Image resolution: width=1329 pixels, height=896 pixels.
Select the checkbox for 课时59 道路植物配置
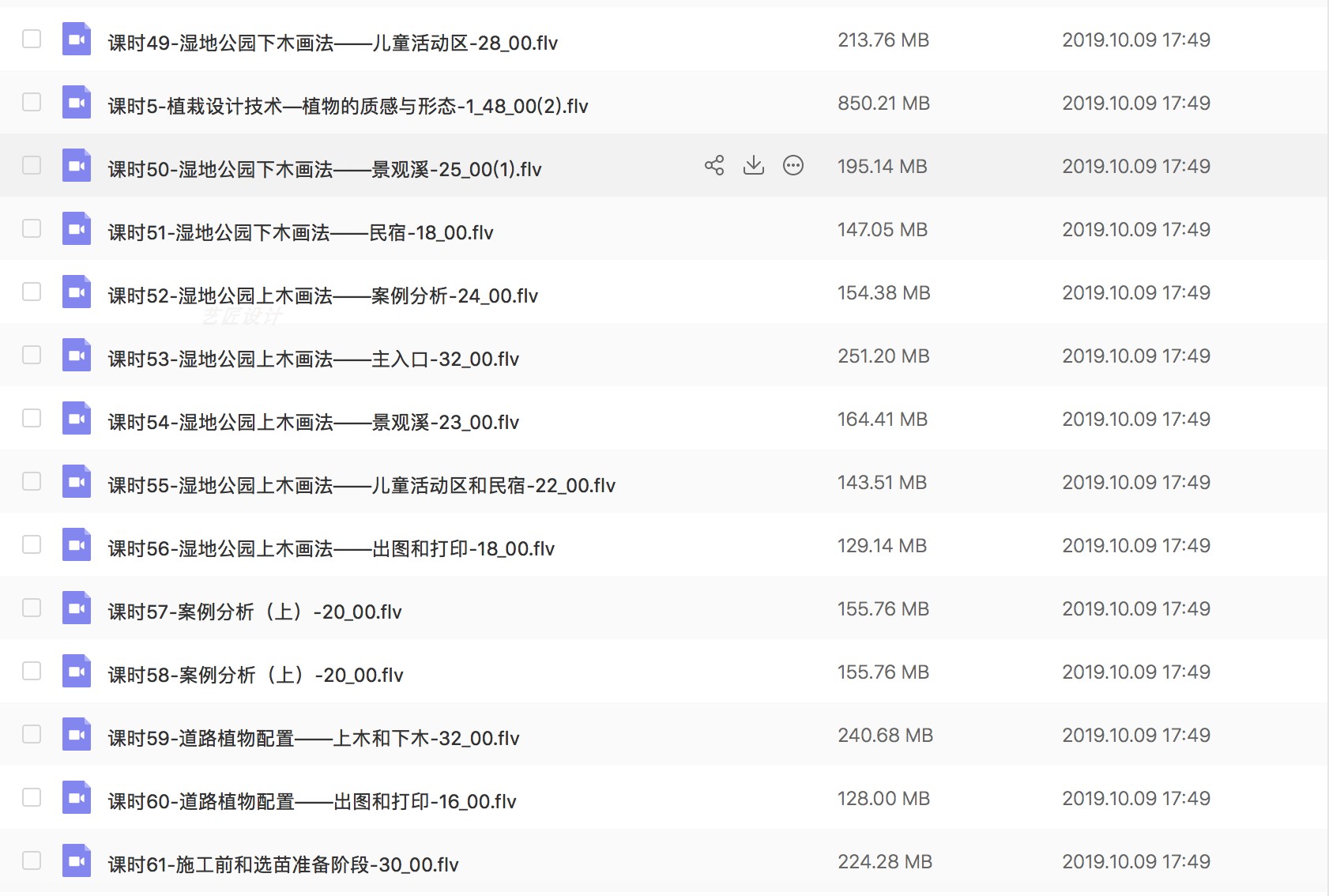32,734
